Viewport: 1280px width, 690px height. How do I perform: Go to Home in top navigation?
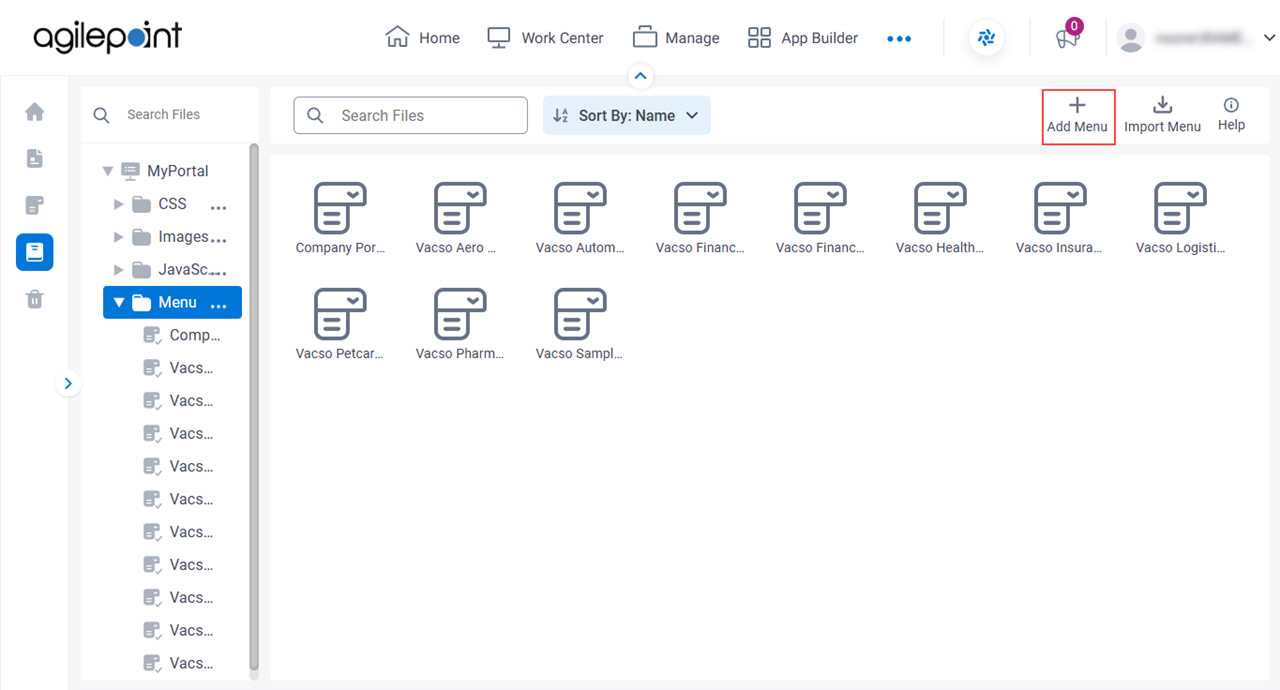(x=423, y=38)
